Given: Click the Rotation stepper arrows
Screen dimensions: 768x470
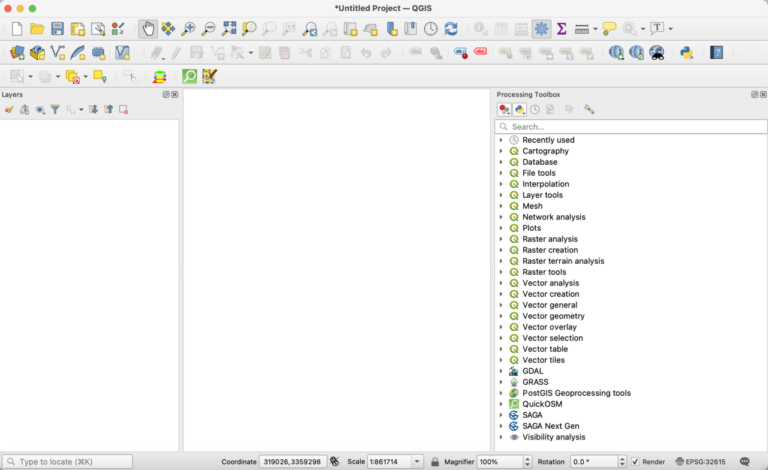Looking at the screenshot, I should tap(622, 462).
